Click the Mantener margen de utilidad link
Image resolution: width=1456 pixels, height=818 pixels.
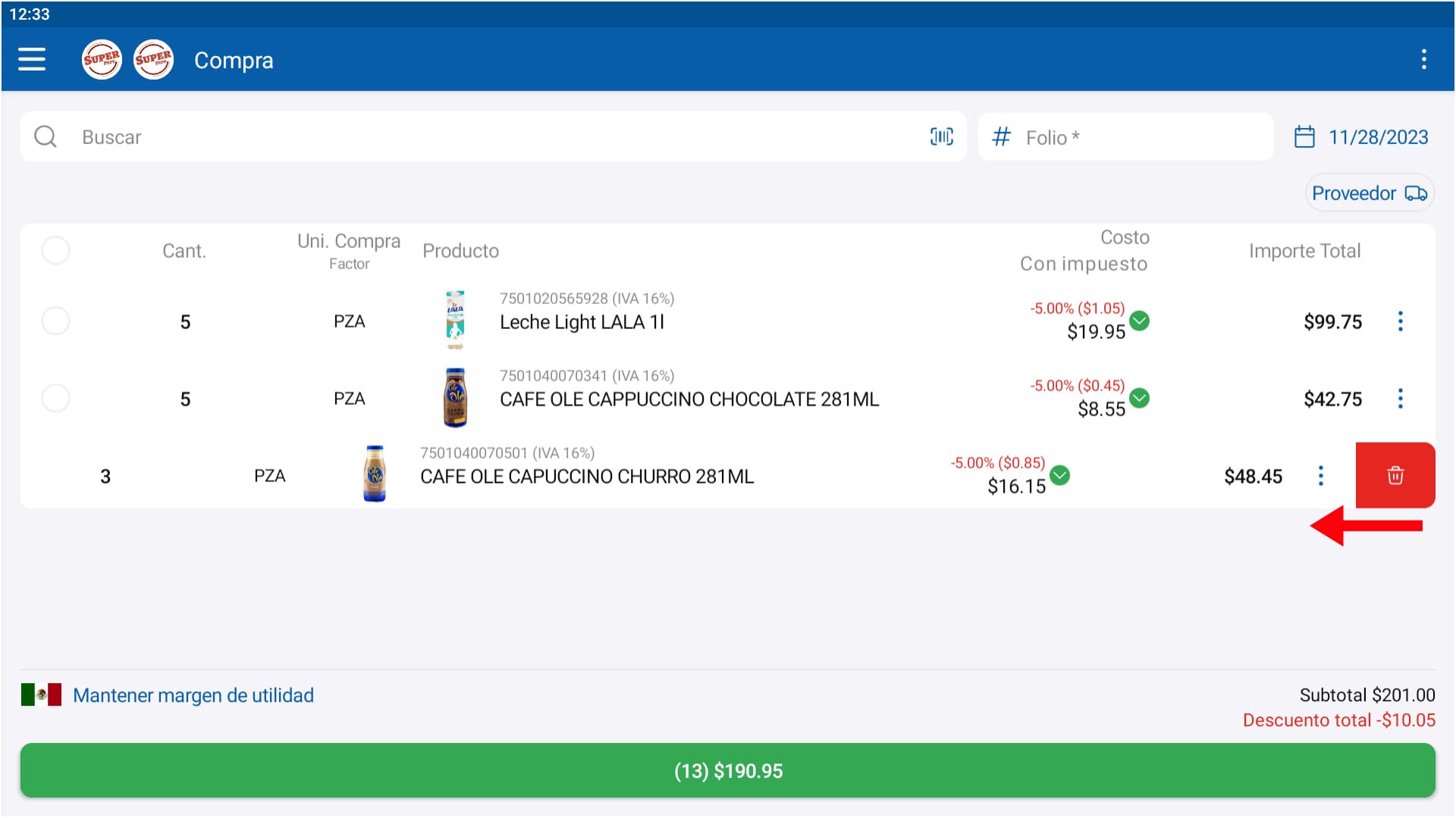coord(193,694)
